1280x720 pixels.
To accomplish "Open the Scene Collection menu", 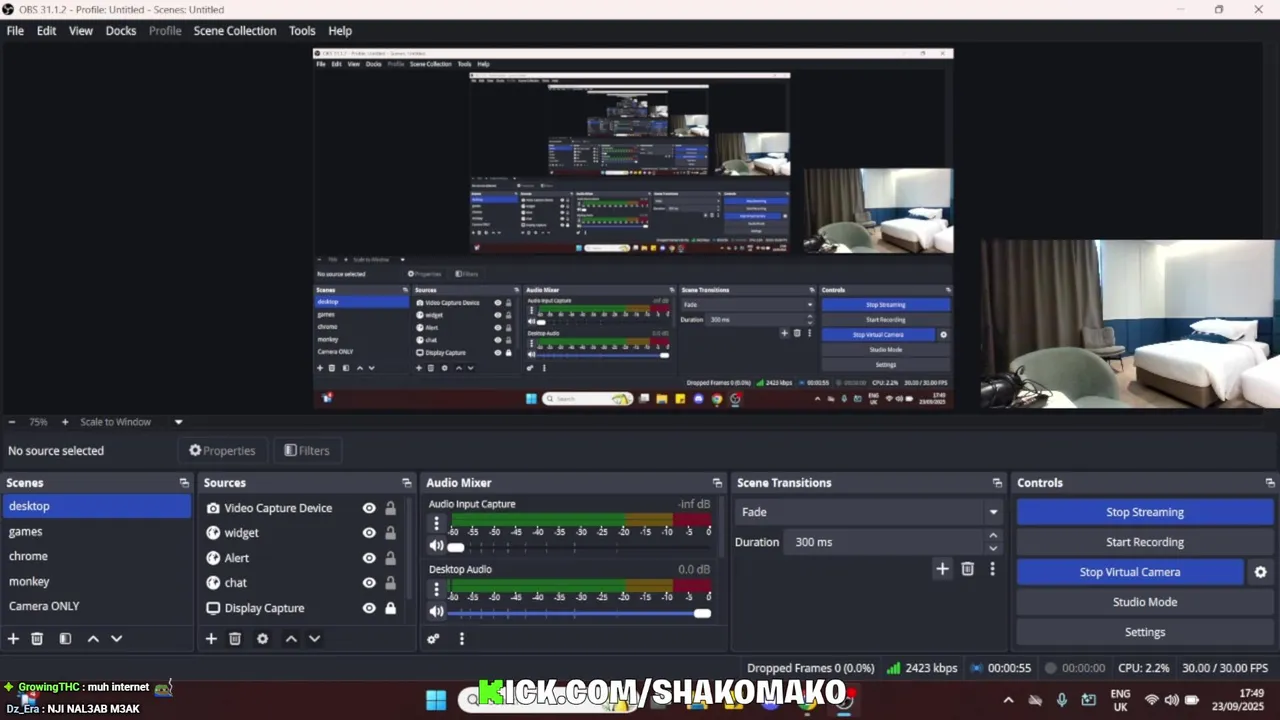I will pyautogui.click(x=235, y=31).
